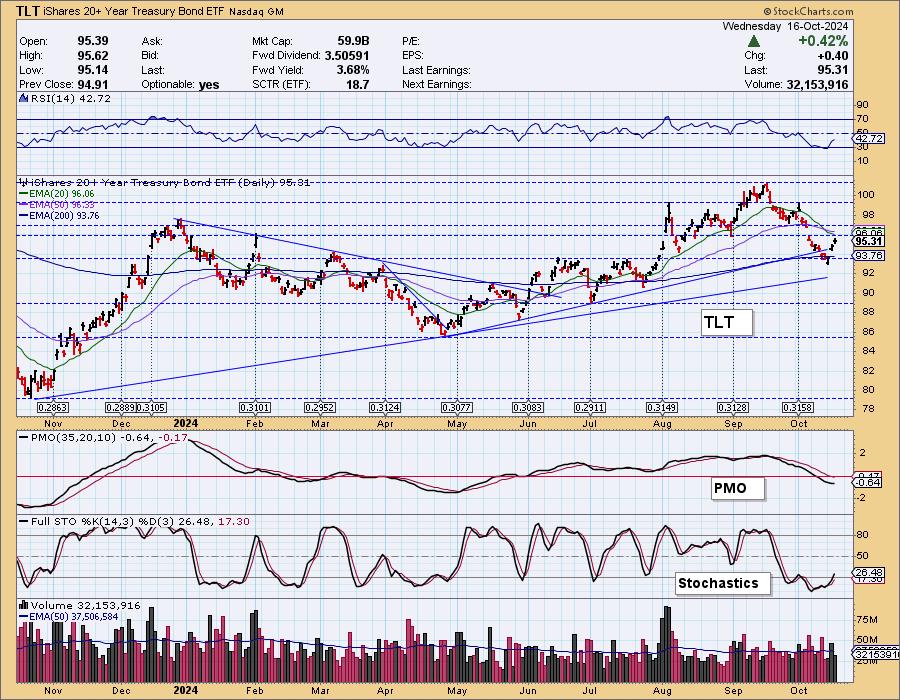Click the RSI(14) legend icon
This screenshot has height=700, width=900.
point(24,98)
